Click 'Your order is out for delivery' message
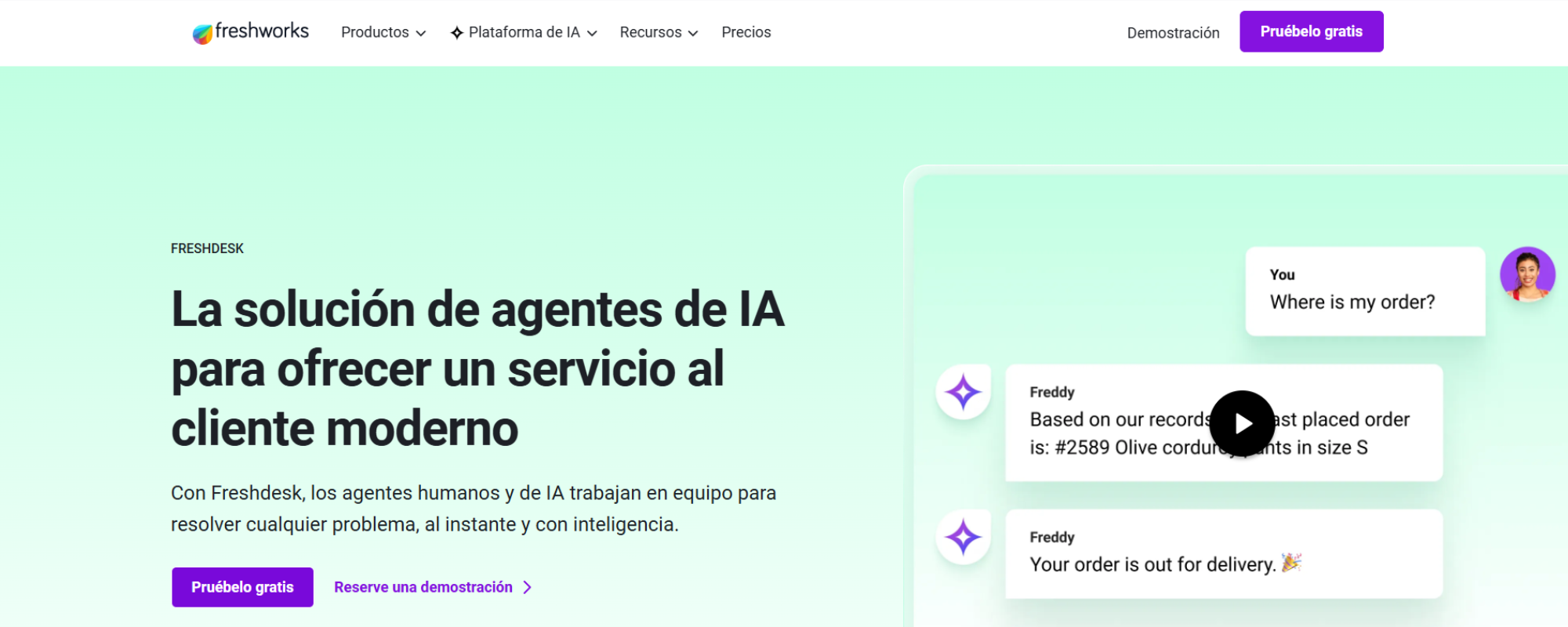 (x=1224, y=554)
